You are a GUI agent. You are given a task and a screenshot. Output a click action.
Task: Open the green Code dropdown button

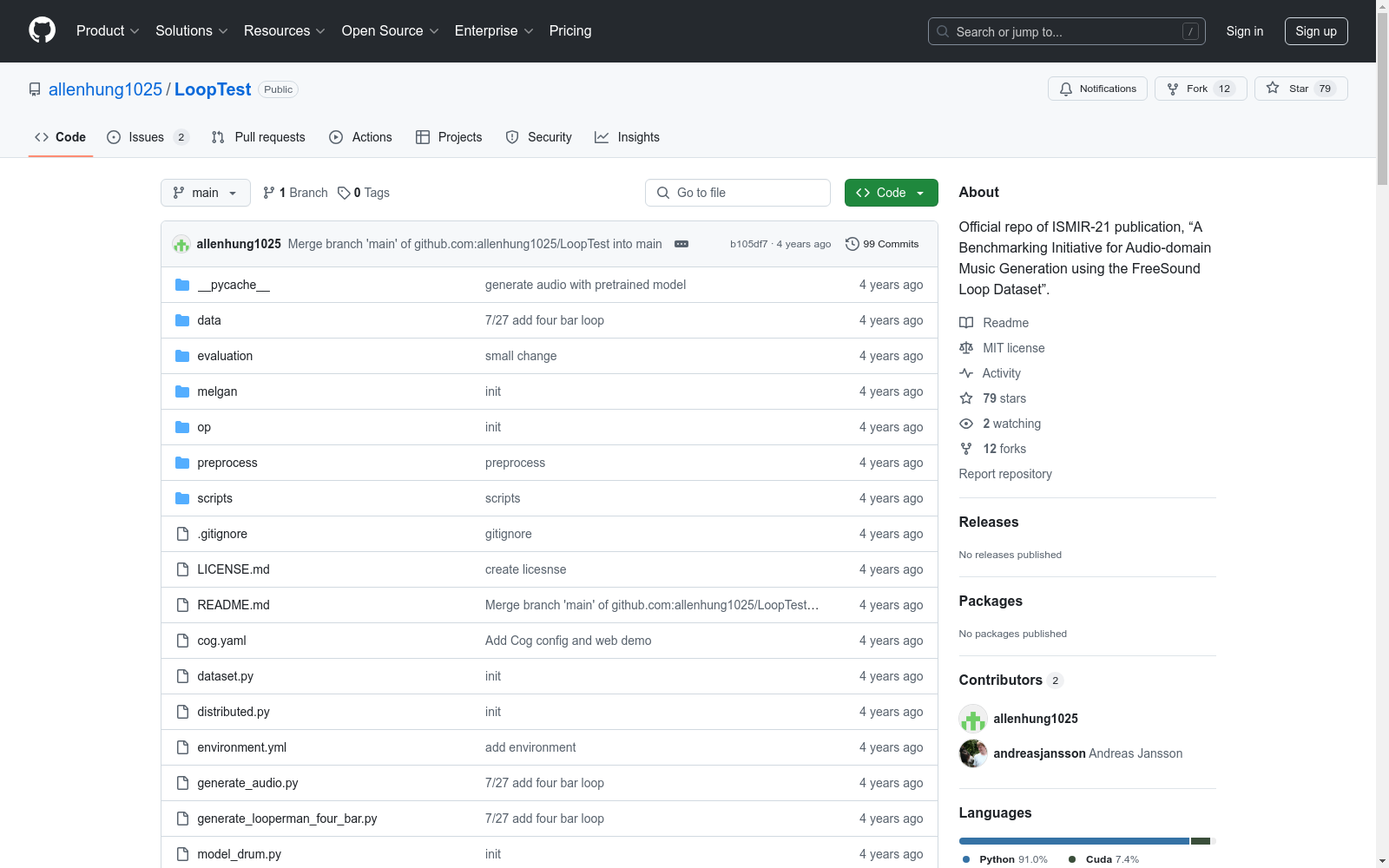892,193
